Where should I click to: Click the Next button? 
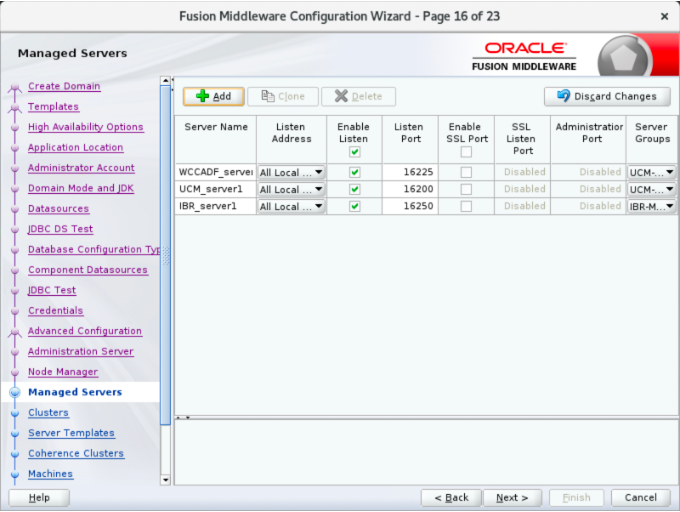click(512, 497)
